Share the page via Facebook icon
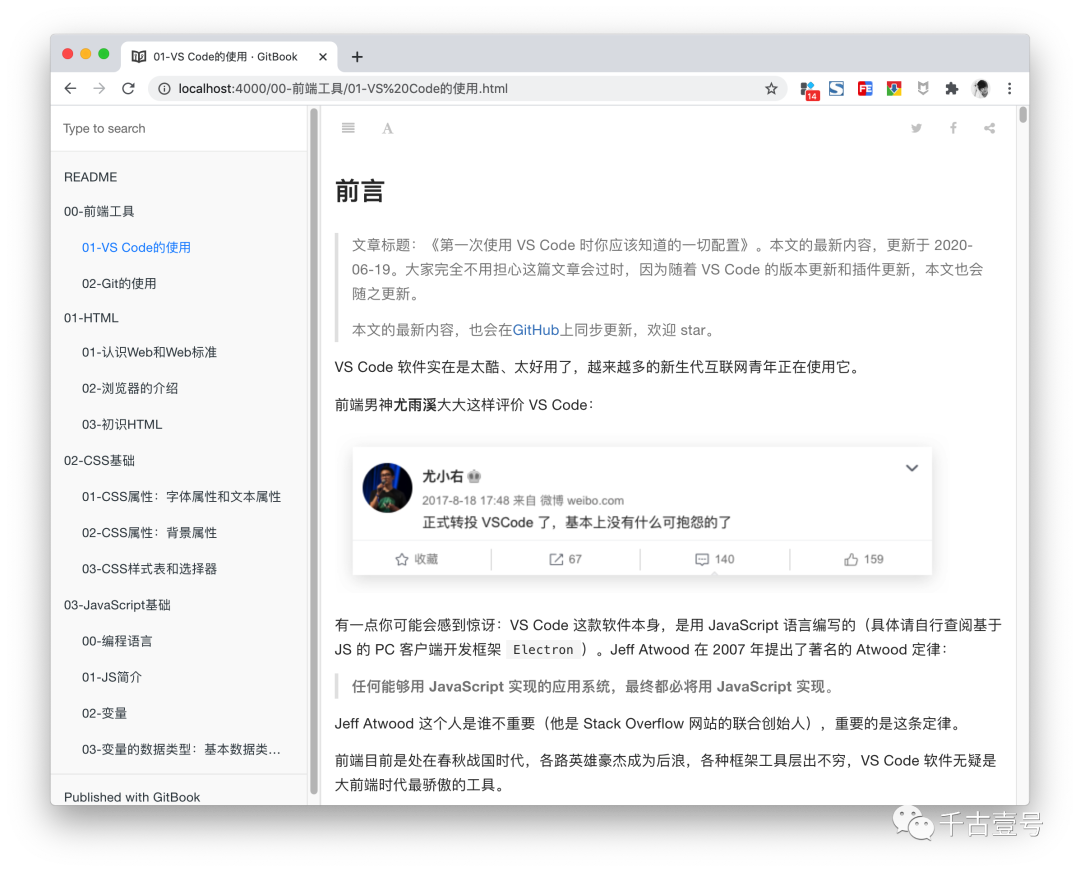This screenshot has width=1080, height=872. click(953, 128)
